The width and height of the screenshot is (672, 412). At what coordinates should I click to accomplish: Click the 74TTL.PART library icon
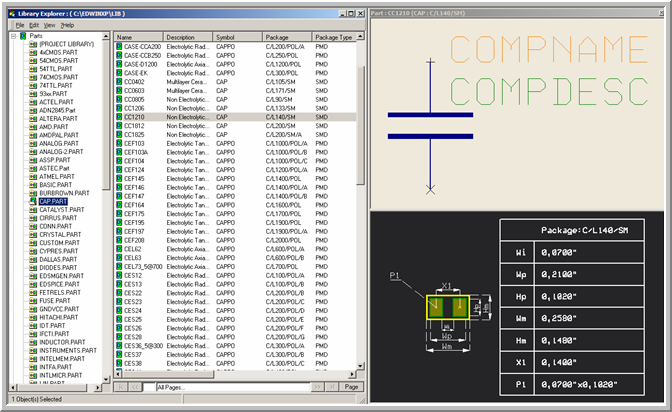pos(33,85)
